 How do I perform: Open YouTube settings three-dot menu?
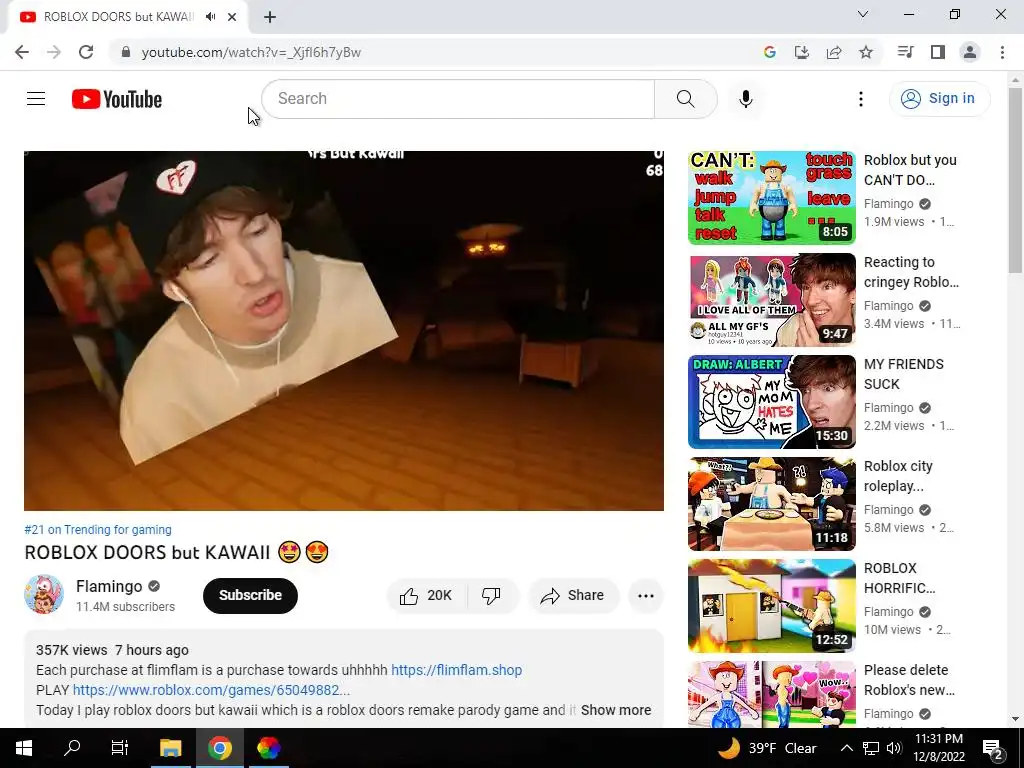(x=861, y=99)
